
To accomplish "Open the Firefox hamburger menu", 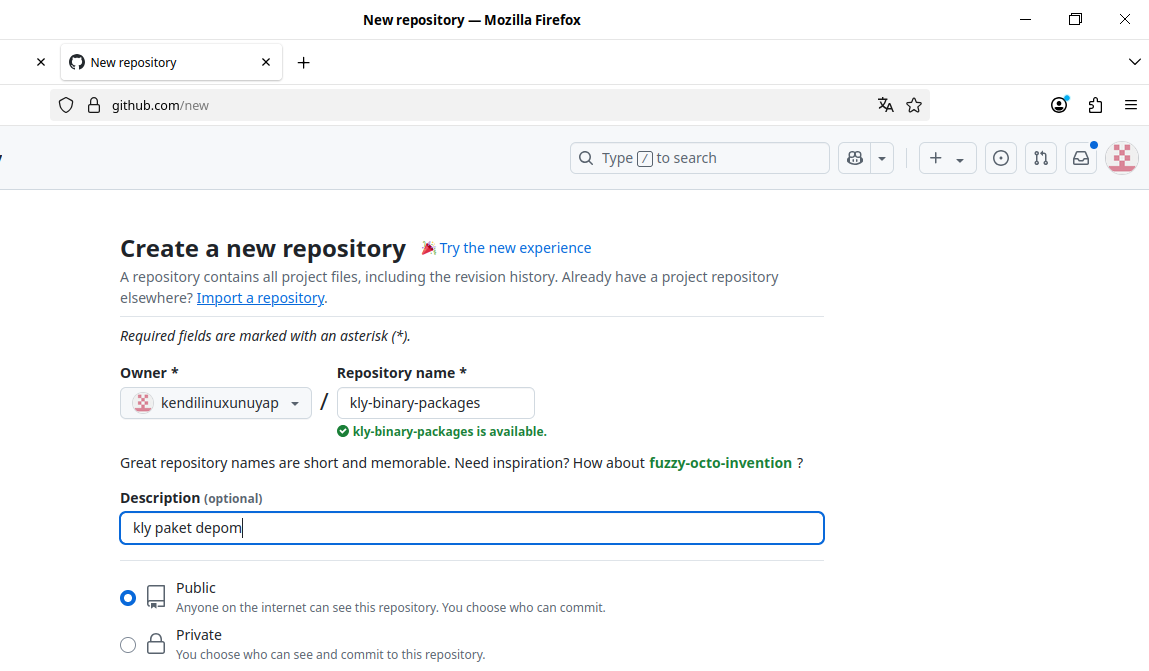I will click(x=1131, y=105).
